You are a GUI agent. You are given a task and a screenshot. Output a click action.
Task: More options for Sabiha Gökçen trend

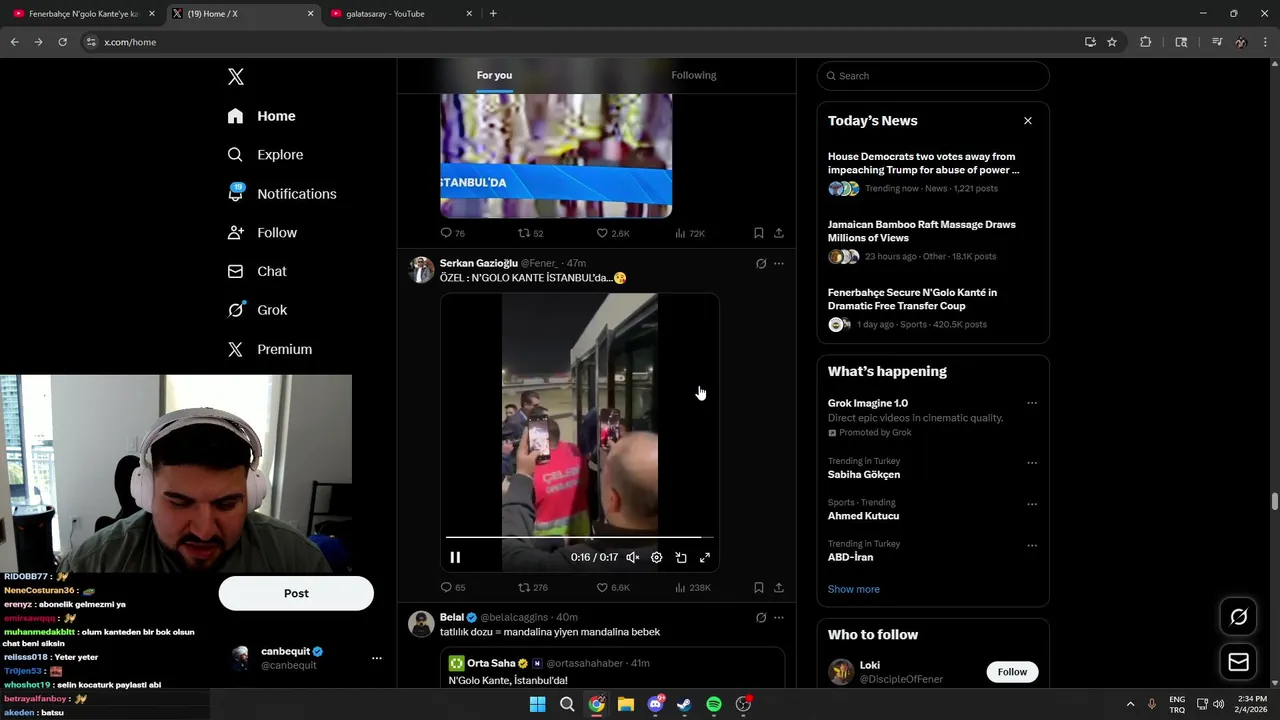1032,463
